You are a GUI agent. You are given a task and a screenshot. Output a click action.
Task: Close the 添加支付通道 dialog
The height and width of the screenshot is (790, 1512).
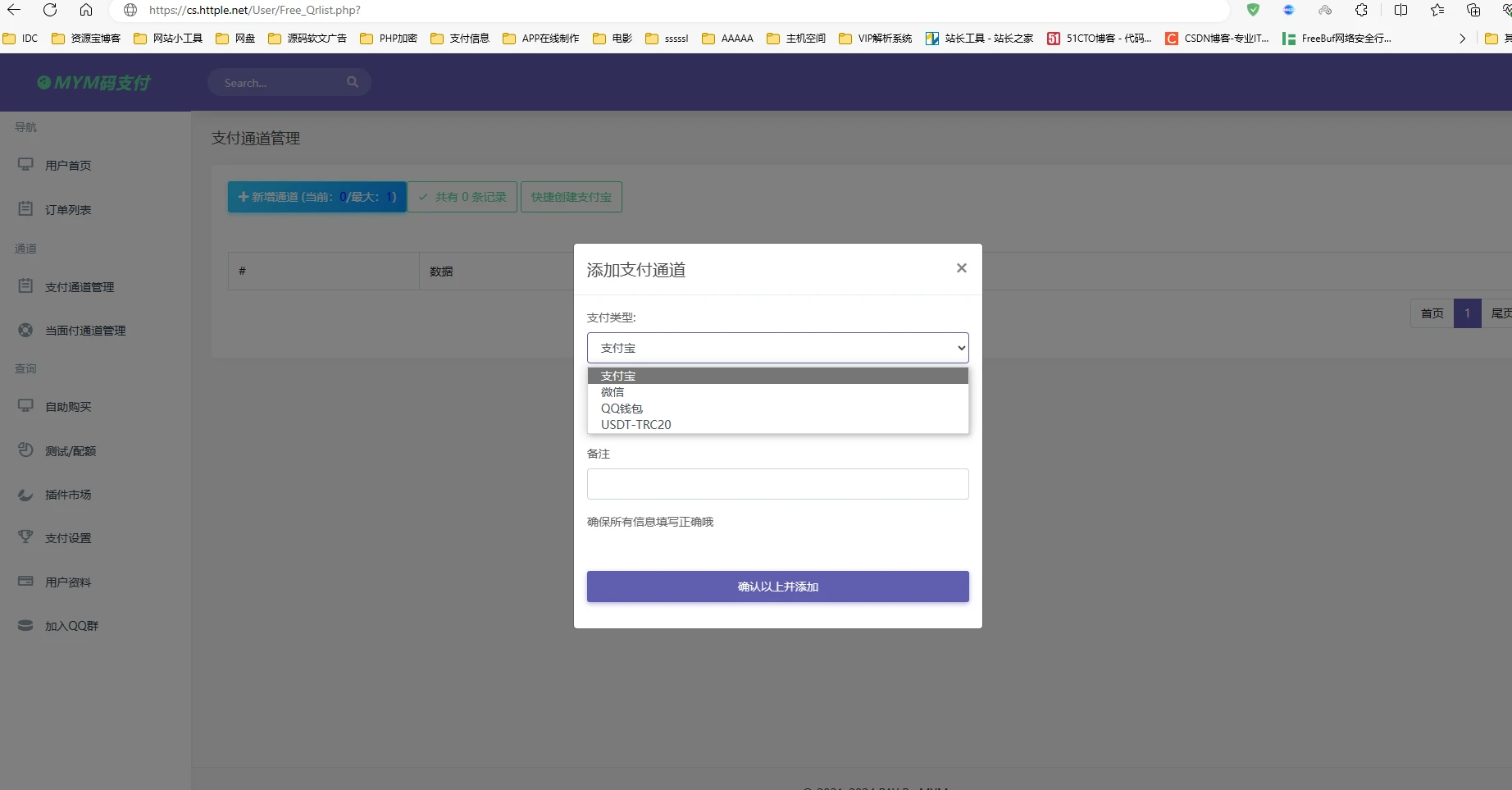(x=961, y=268)
